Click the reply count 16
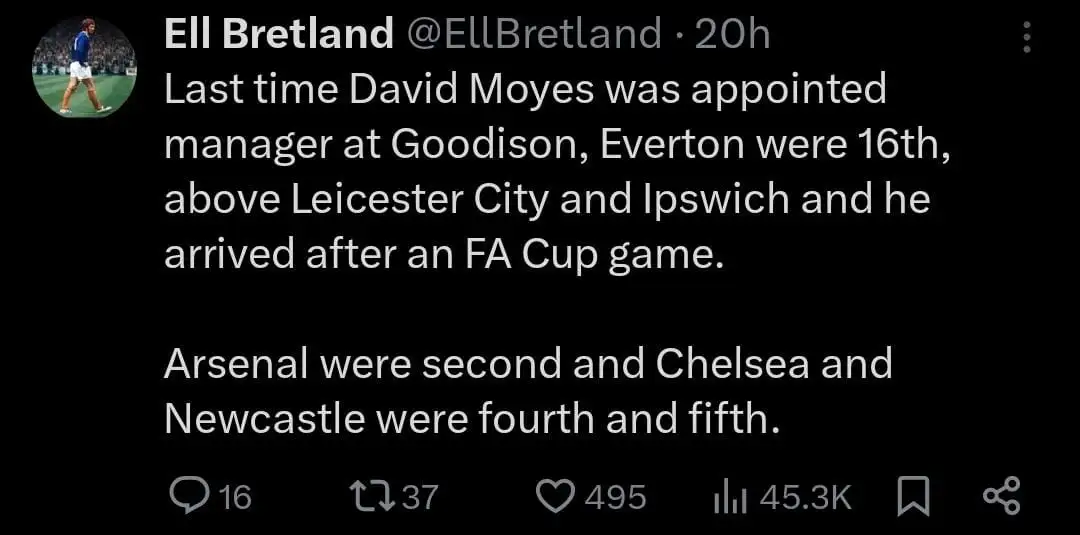 pyautogui.click(x=234, y=496)
